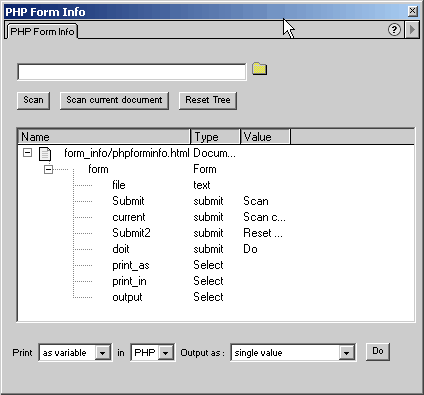Select the 'Submit2' tree item
This screenshot has height=395, width=424.
(x=131, y=233)
